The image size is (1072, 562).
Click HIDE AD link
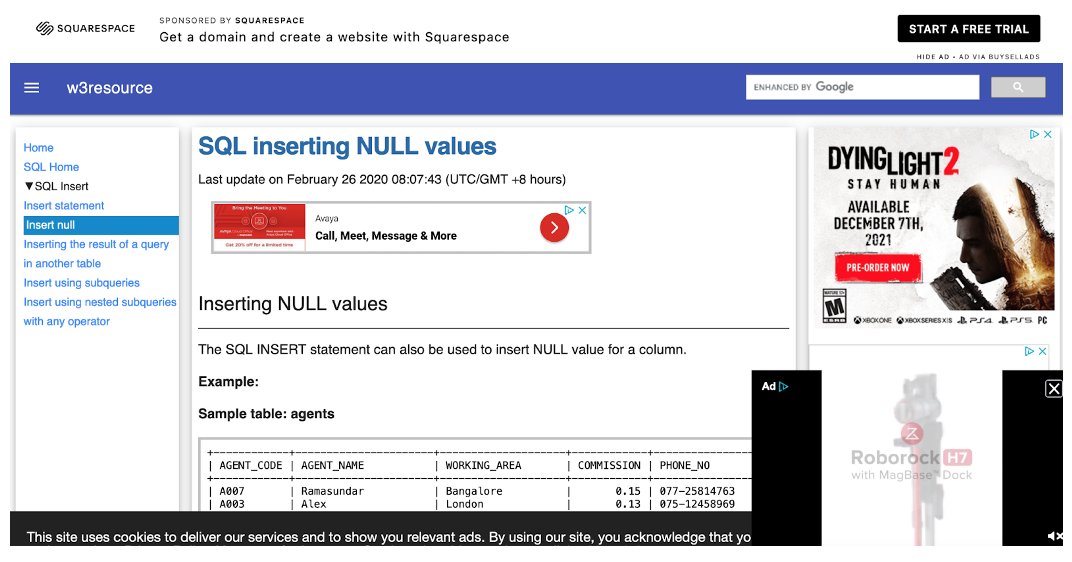[933, 57]
